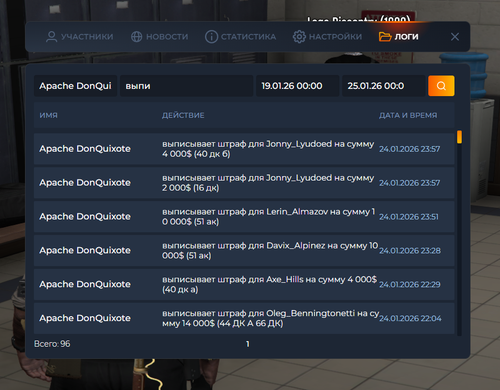The image size is (500, 390).
Task: Select the Oleg_Benningtonetti fine entry
Action: point(244,318)
